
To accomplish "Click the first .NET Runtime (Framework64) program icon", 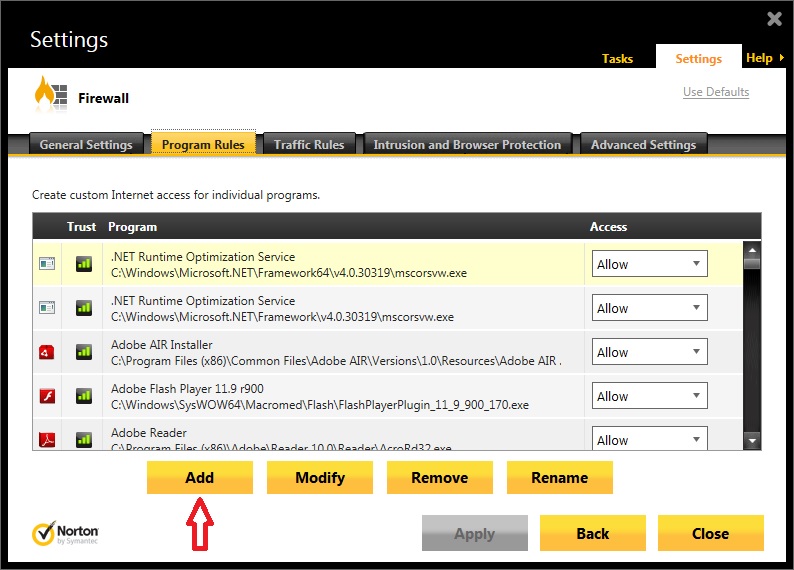I will click(x=47, y=264).
